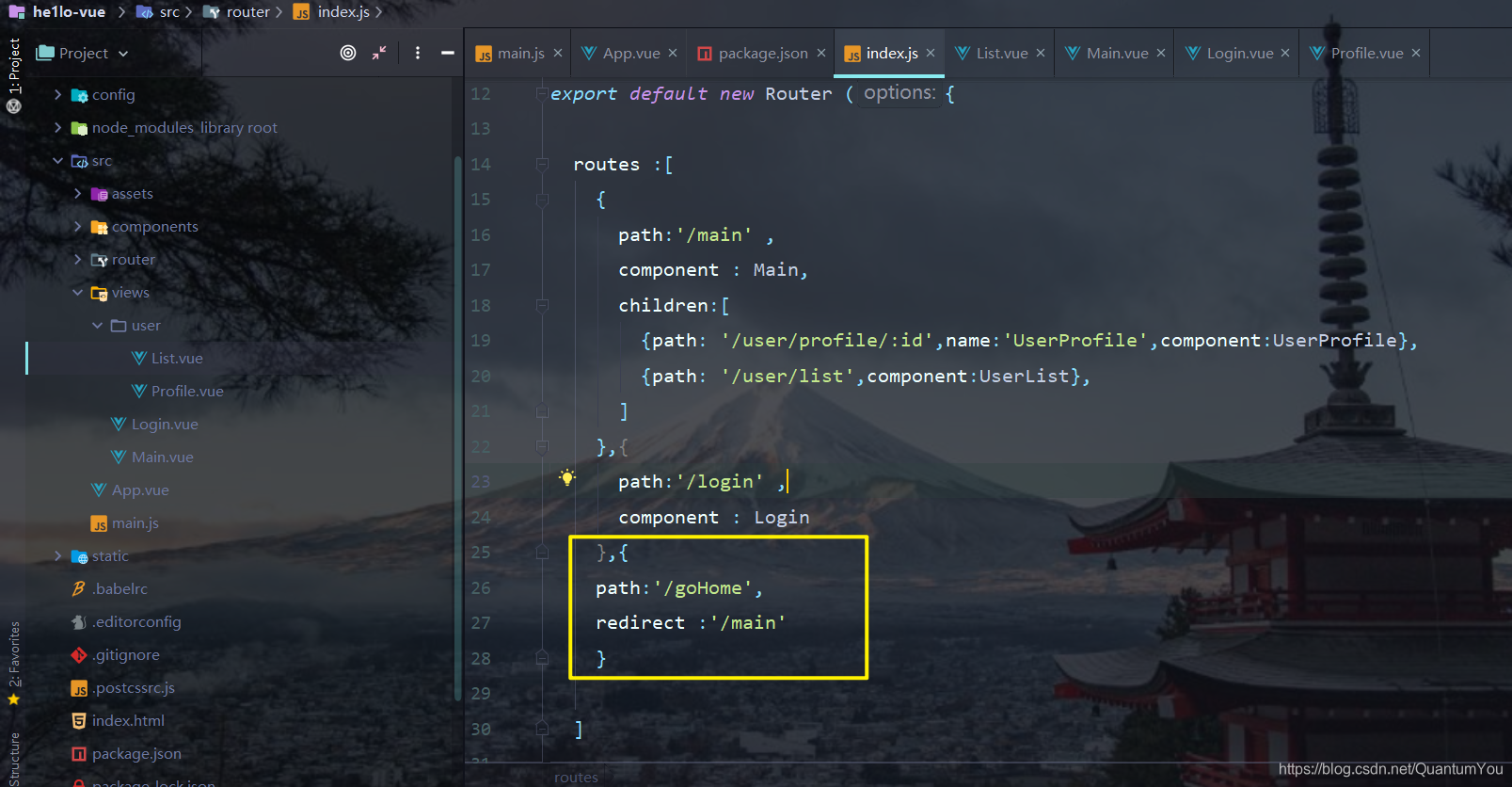Viewport: 1512px width, 787px height.
Task: Close the Profile.vue tab
Action: point(1416,53)
